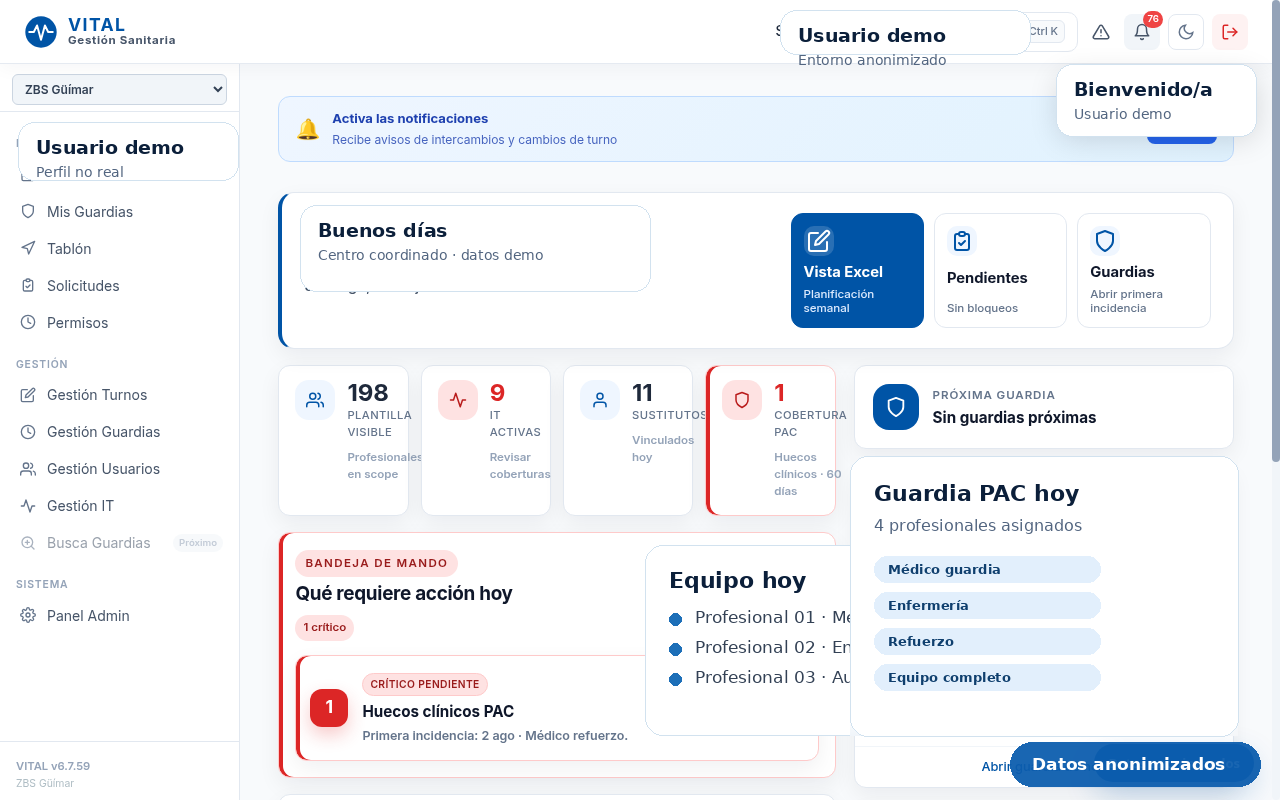
Task: Open the ZBS Güímar center dropdown
Action: click(119, 89)
